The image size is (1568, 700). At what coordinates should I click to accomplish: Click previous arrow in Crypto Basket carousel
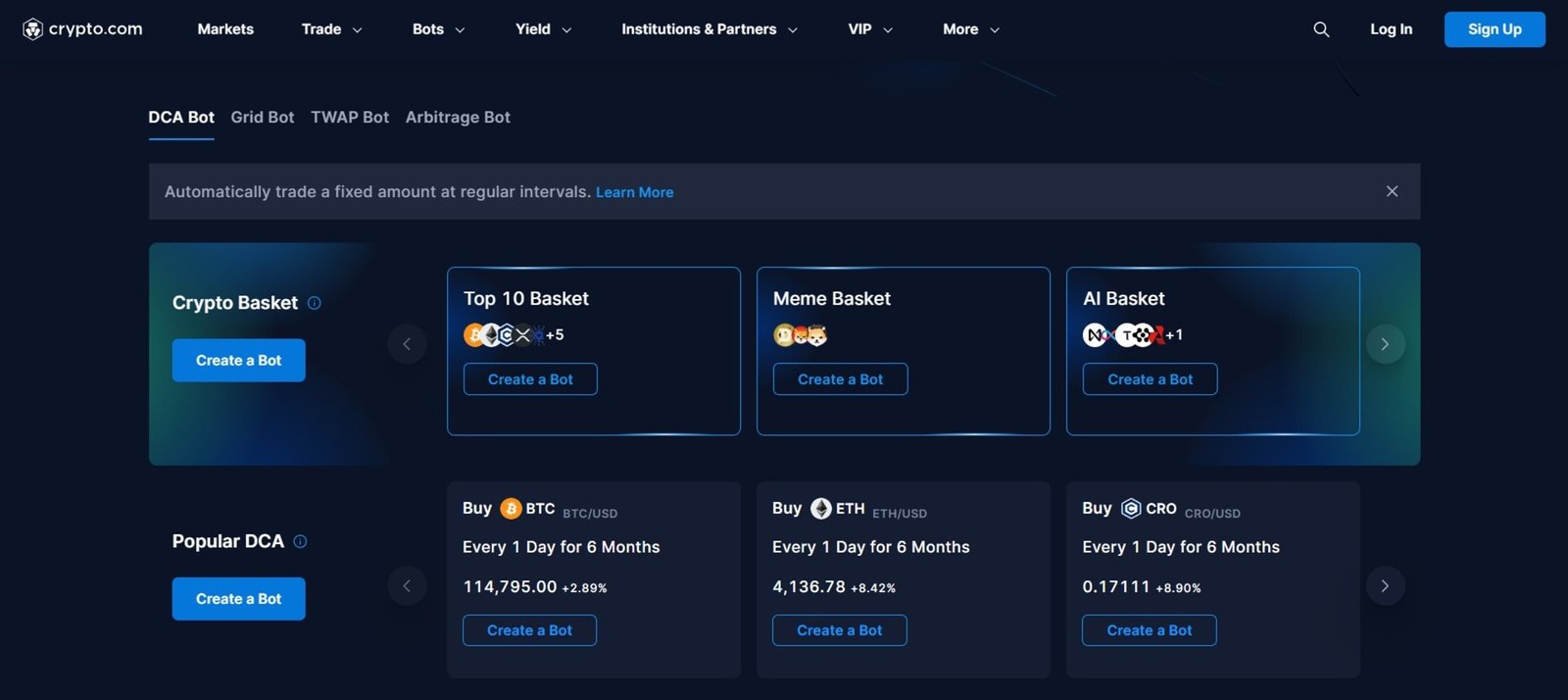(407, 344)
